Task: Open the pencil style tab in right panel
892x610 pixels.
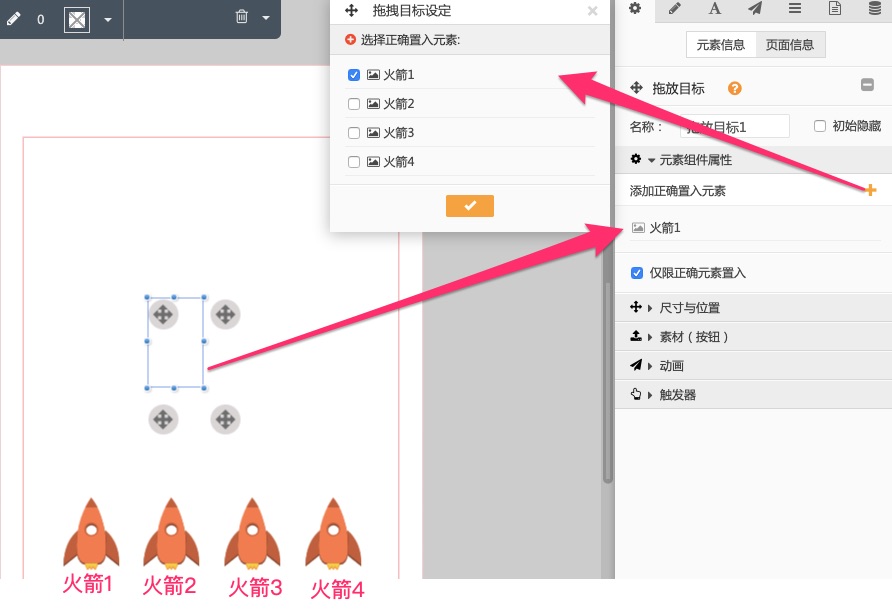Action: click(675, 9)
